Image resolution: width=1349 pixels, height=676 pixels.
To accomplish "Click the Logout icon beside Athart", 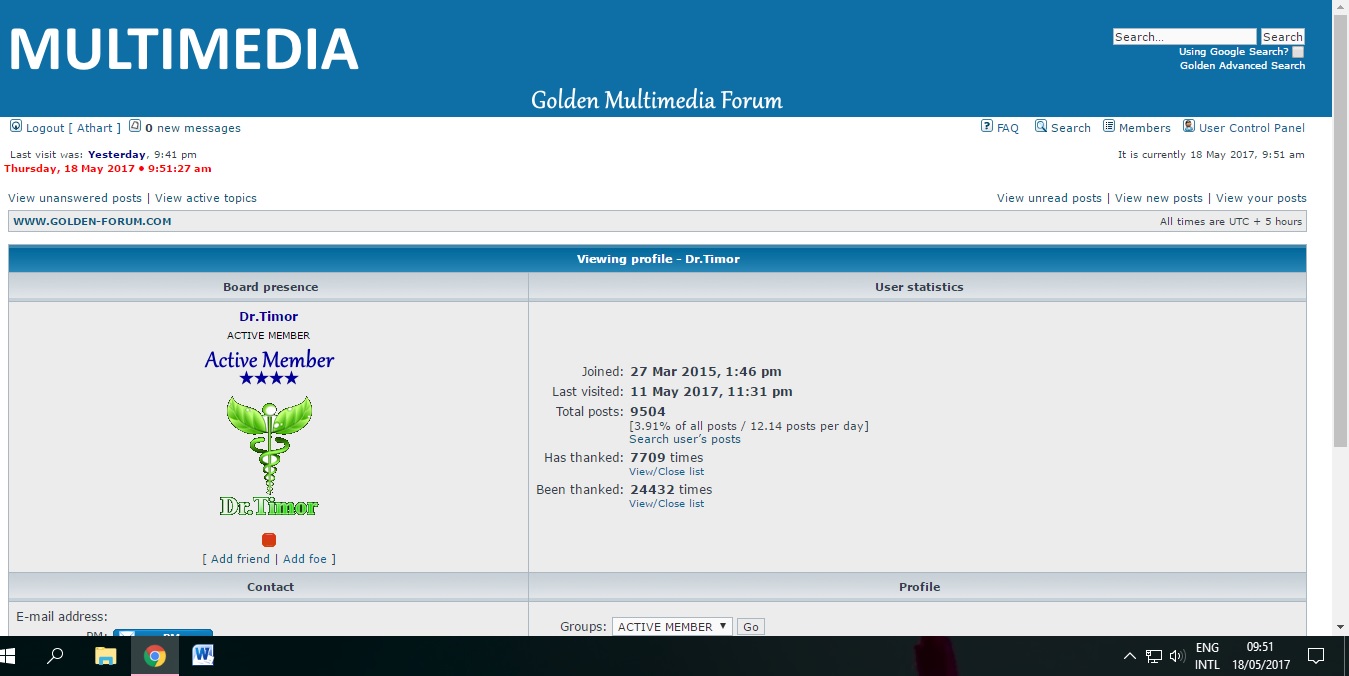I will point(16,126).
